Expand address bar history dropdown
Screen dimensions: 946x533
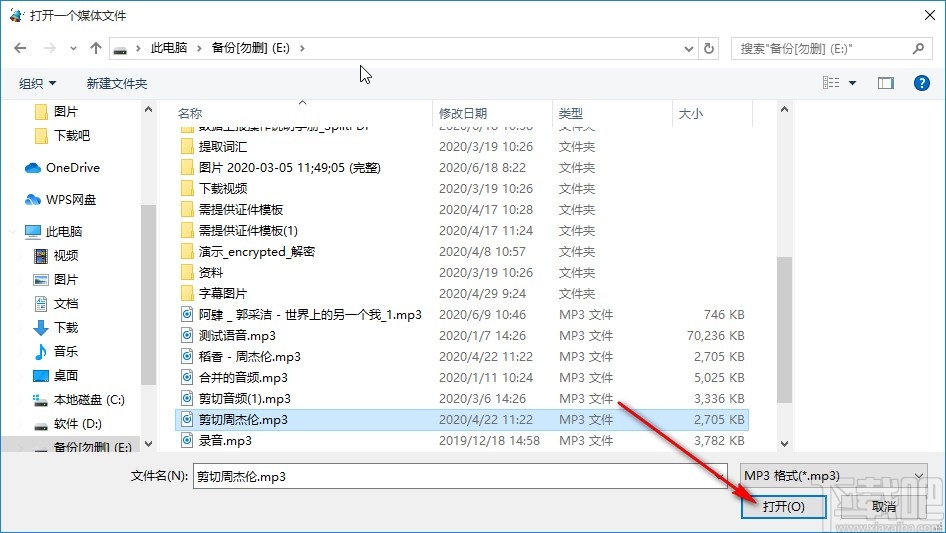(x=688, y=49)
